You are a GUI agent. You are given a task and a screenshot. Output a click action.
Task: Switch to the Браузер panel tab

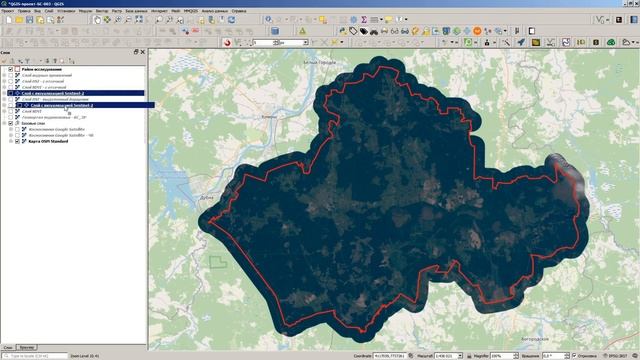tap(27, 347)
